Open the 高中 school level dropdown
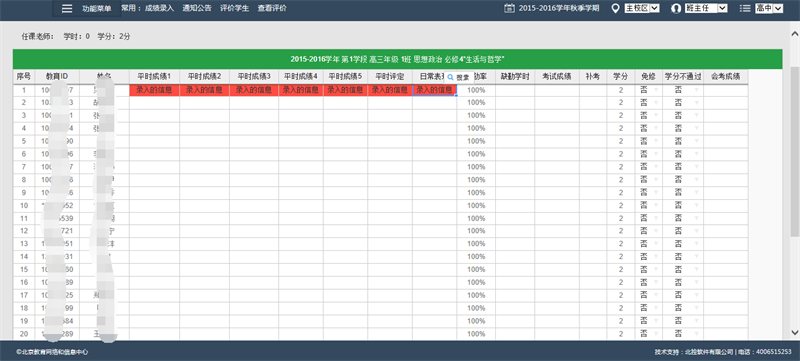 [x=769, y=8]
